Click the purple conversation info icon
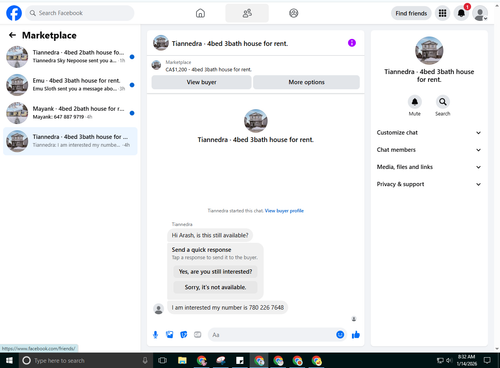The image size is (500, 368). pyautogui.click(x=352, y=43)
